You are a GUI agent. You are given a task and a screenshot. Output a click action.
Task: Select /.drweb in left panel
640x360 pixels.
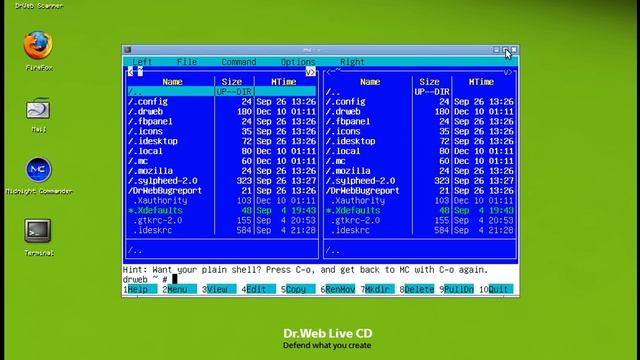click(x=222, y=111)
